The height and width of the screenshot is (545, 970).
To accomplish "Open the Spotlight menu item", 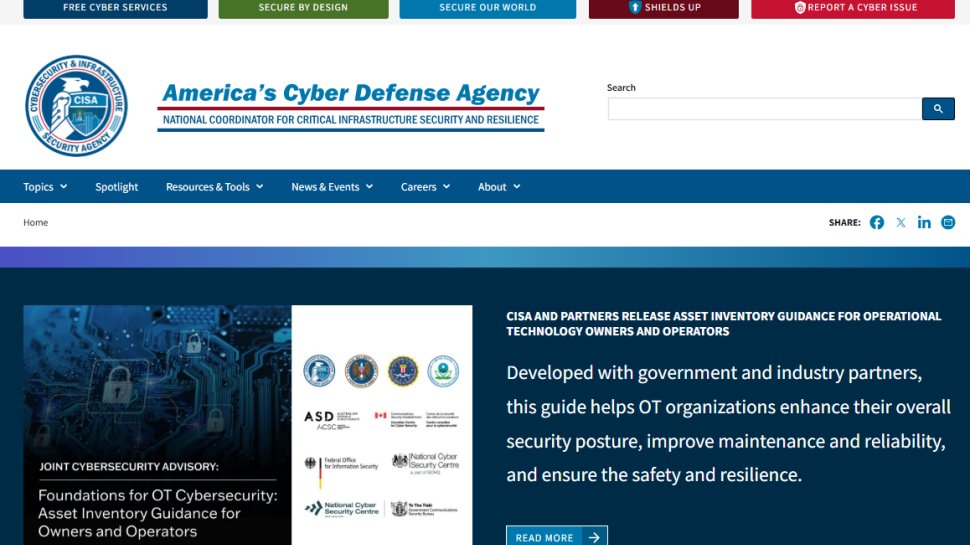I will point(116,187).
